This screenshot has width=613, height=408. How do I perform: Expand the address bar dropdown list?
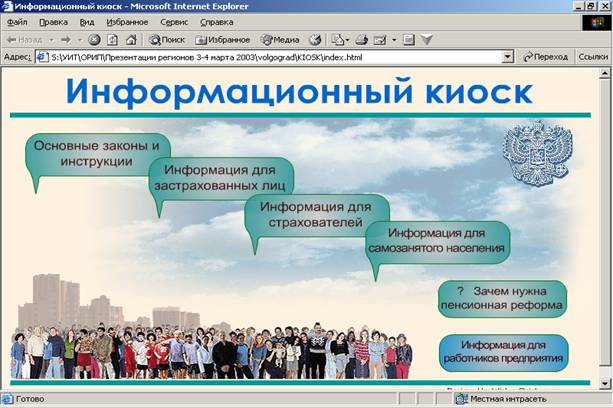coord(508,58)
